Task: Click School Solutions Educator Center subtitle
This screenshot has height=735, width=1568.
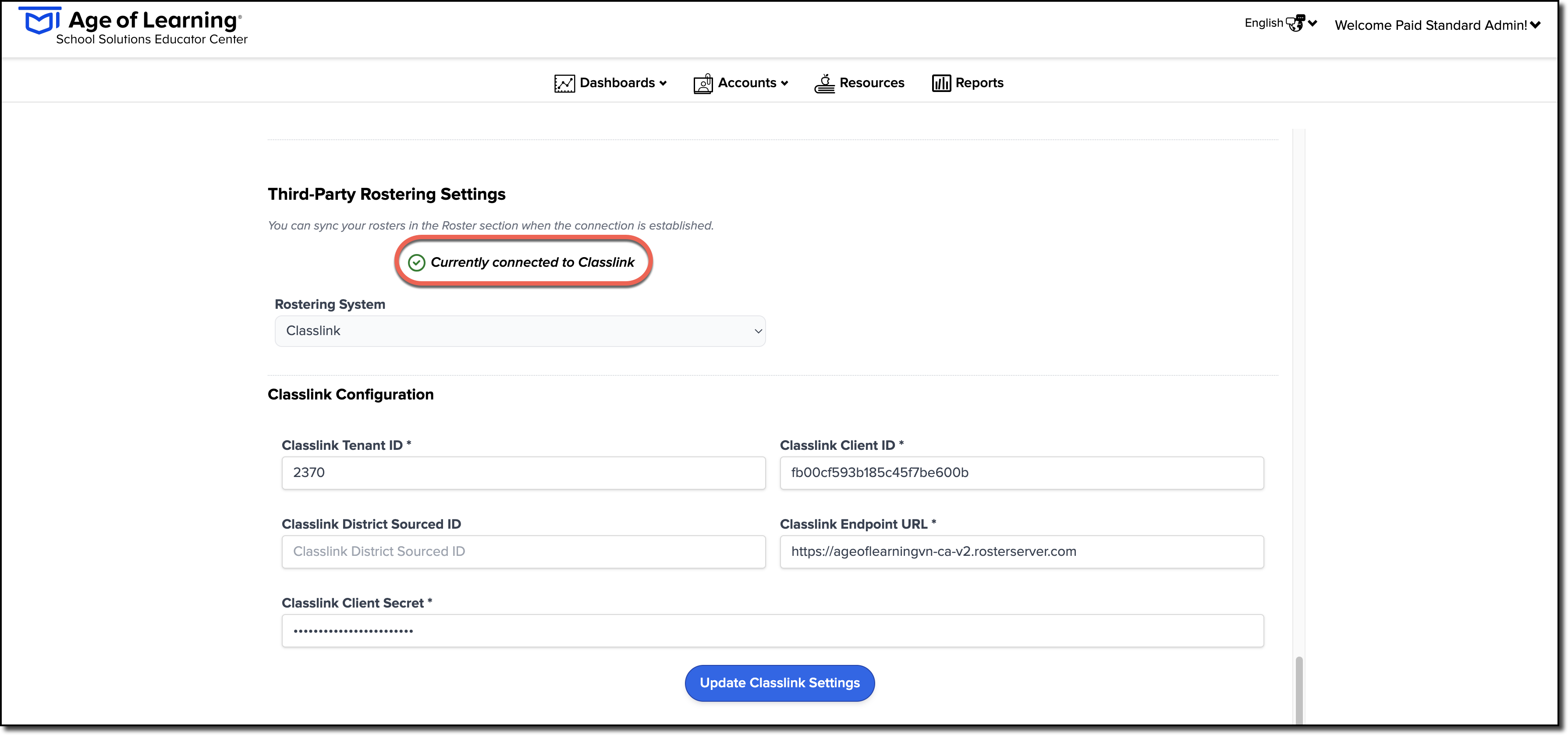Action: point(152,39)
